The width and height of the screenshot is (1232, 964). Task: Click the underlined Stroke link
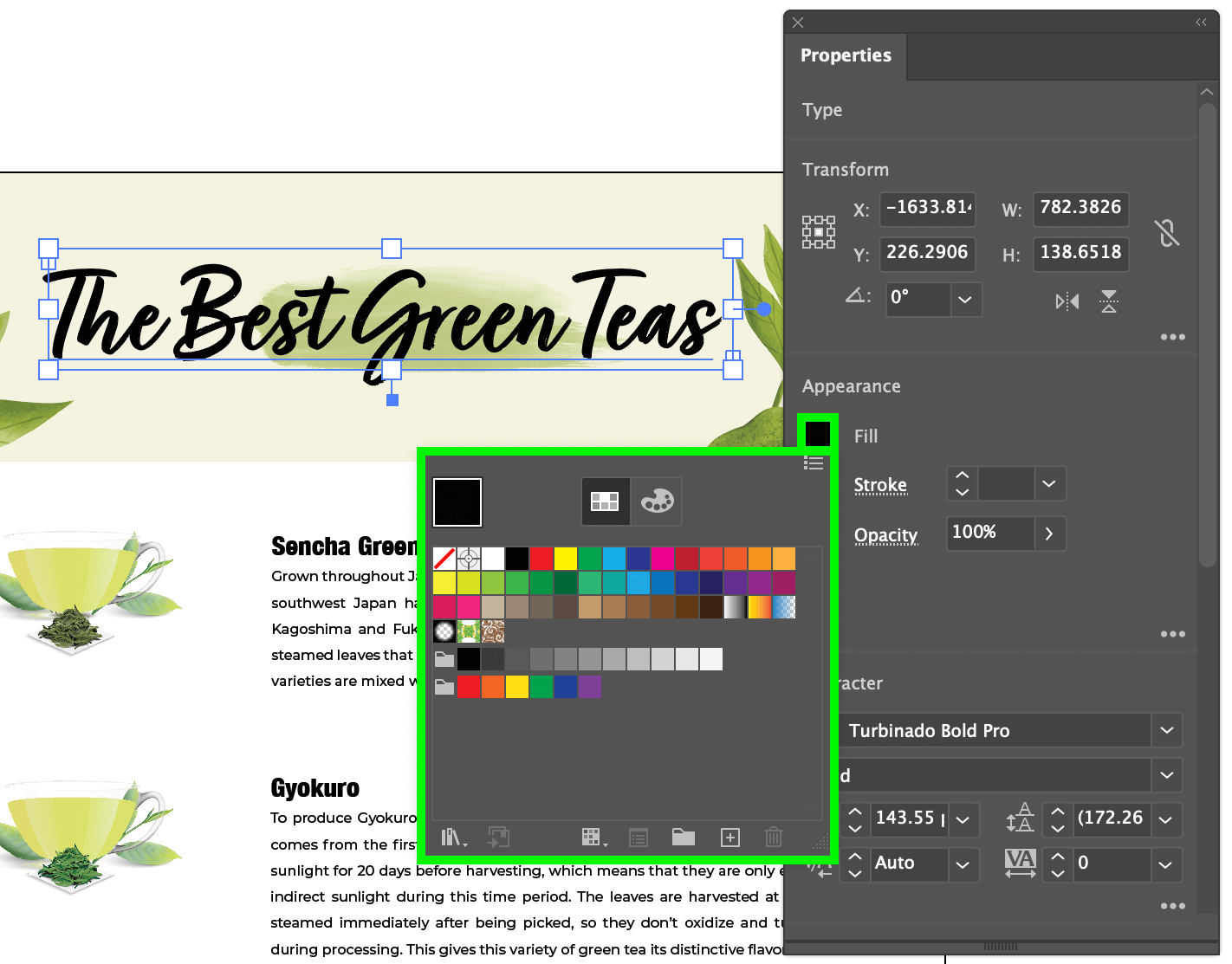(880, 485)
